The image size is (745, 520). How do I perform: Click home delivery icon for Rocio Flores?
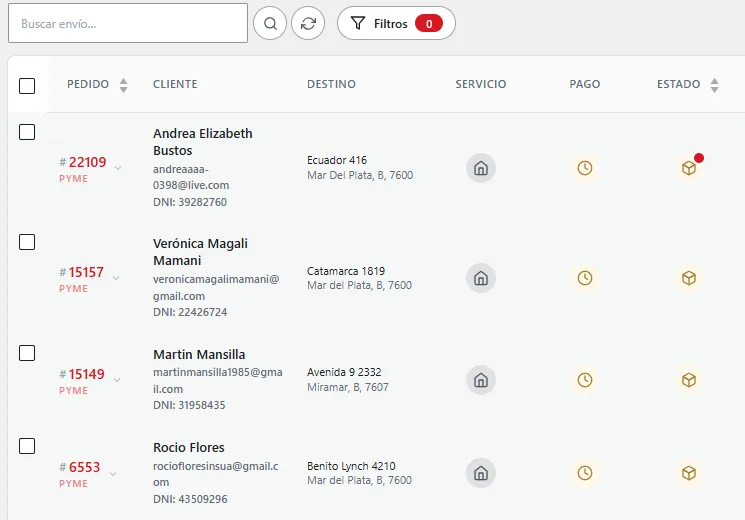click(481, 473)
